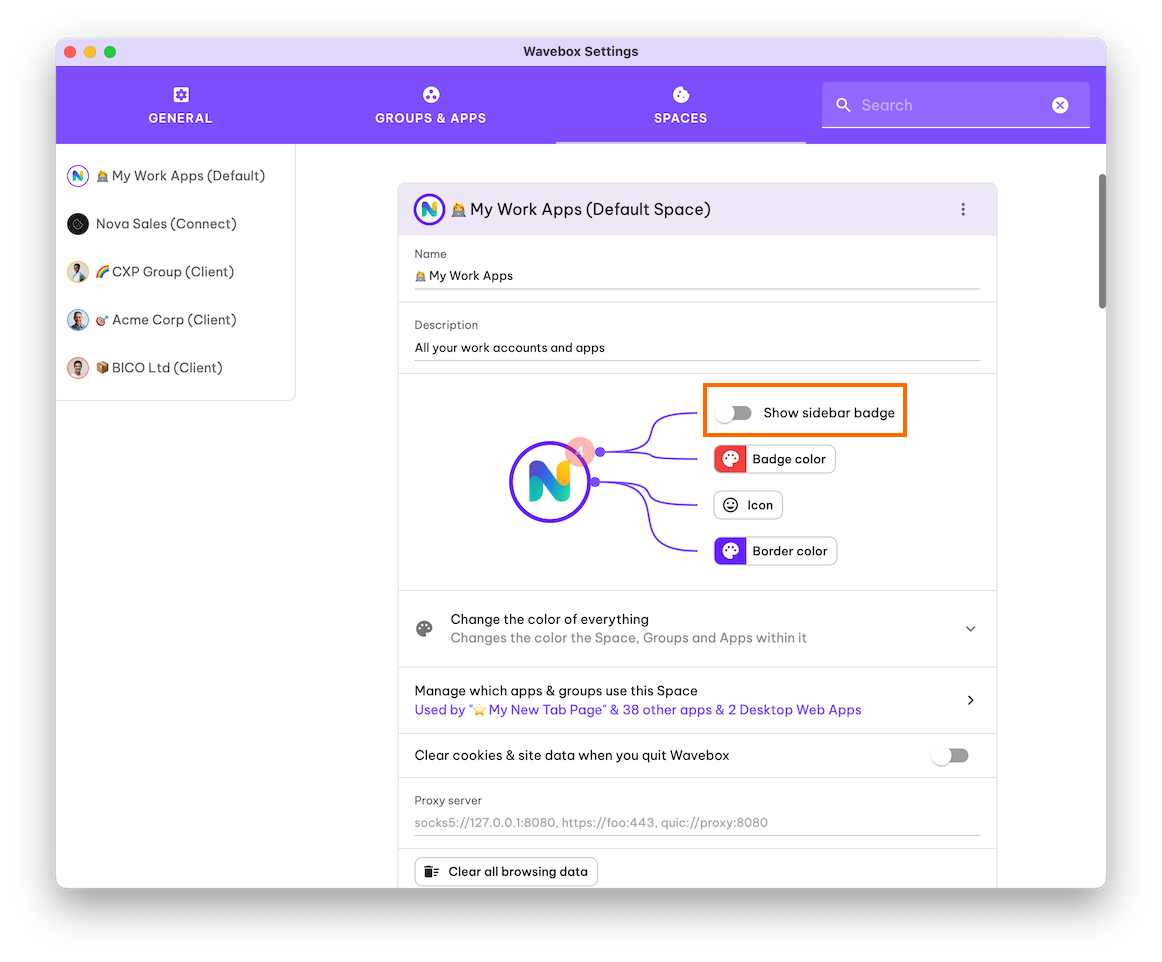The image size is (1162, 962).
Task: Select CXP Group (Client) space
Action: coord(176,272)
